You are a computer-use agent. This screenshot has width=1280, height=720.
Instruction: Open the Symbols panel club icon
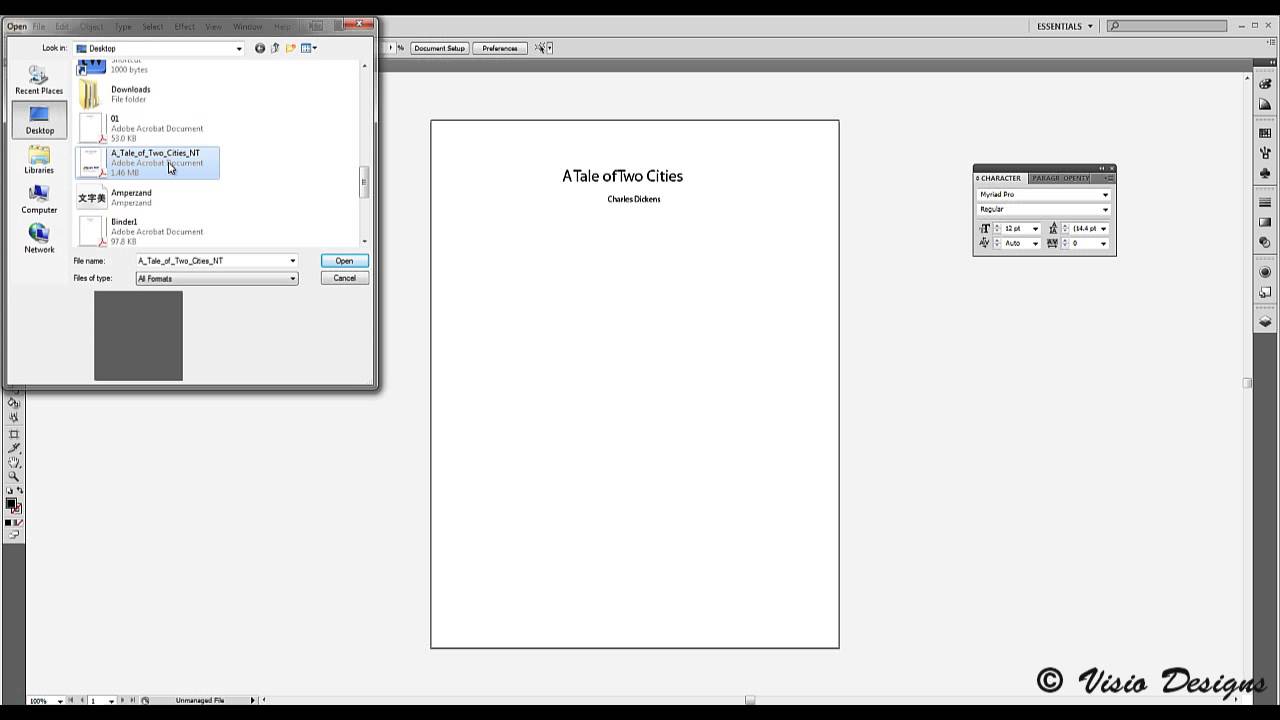tap(1265, 173)
